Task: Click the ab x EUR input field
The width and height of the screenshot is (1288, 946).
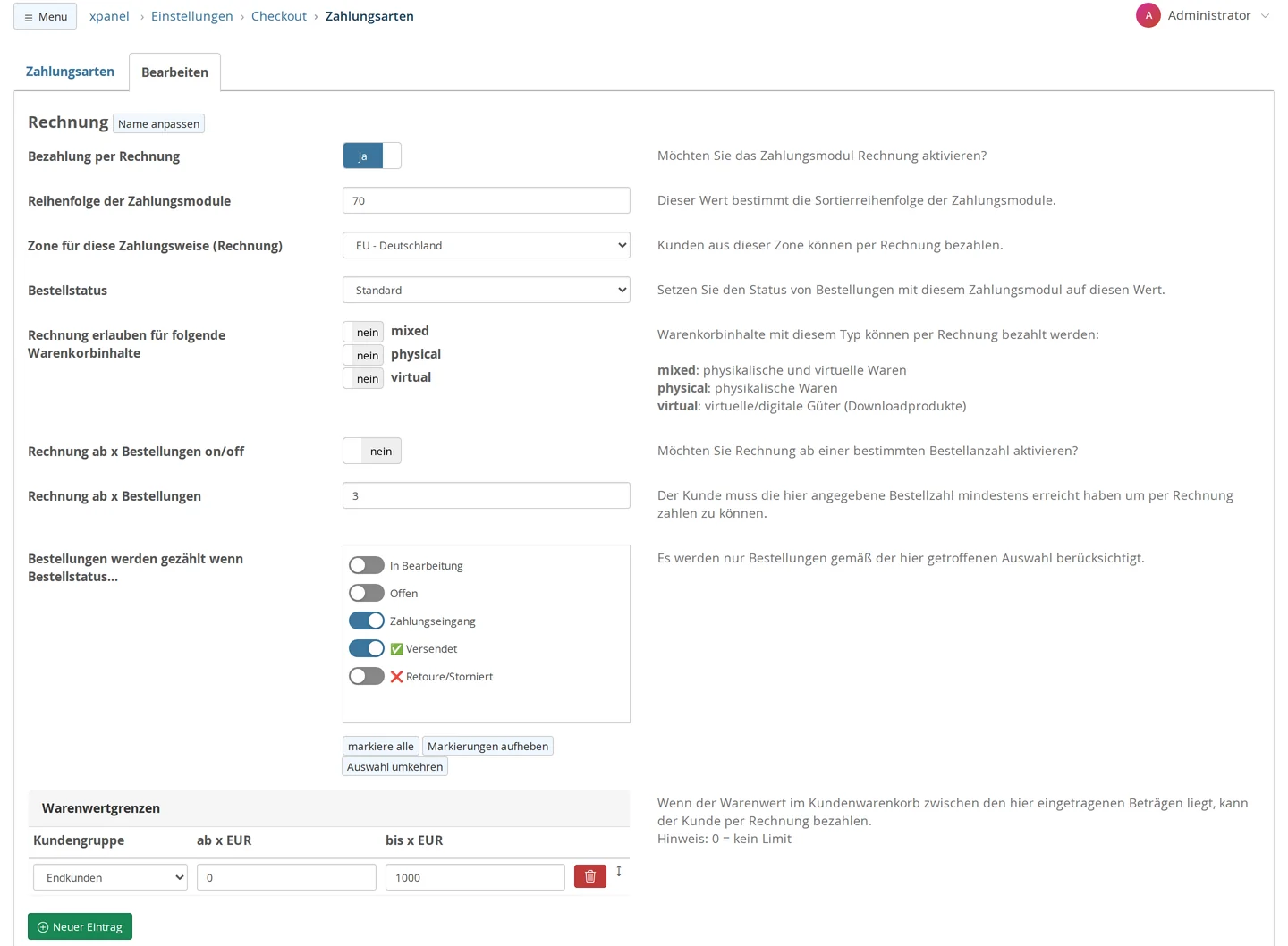Action: tap(286, 877)
